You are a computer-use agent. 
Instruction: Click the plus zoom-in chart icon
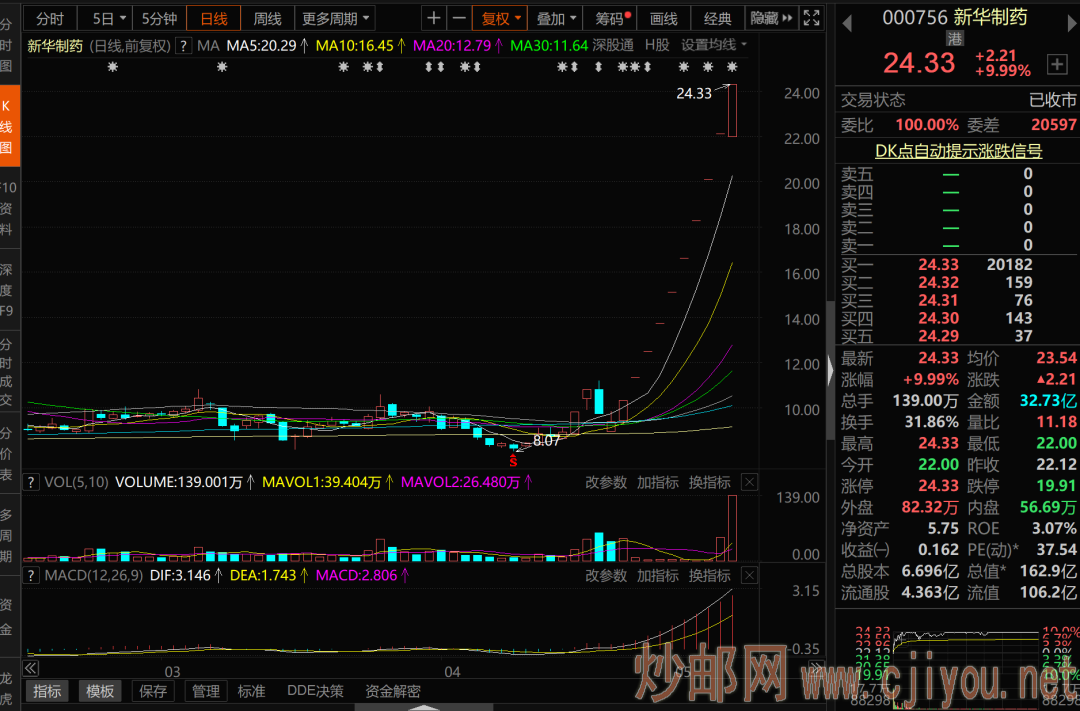click(433, 18)
